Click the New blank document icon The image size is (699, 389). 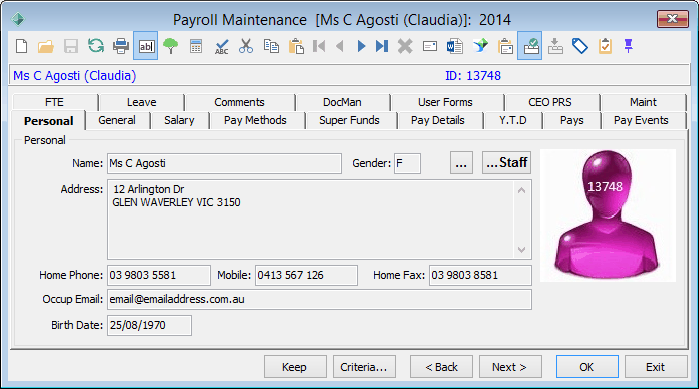(21, 46)
